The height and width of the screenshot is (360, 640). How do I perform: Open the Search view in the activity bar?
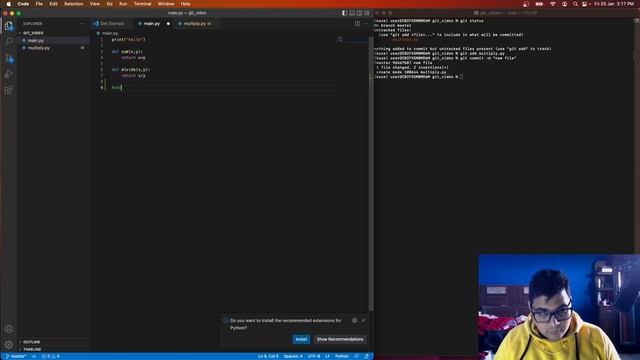tap(9, 41)
